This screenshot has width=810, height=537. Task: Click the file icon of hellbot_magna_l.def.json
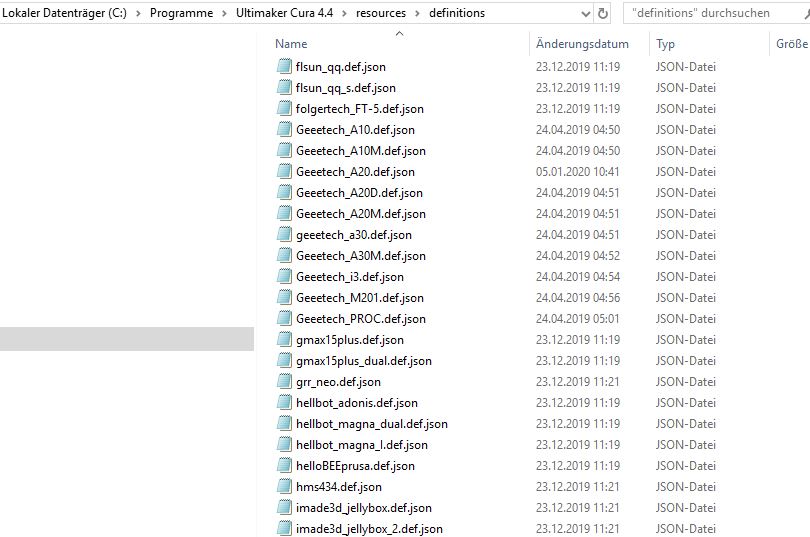pos(284,444)
